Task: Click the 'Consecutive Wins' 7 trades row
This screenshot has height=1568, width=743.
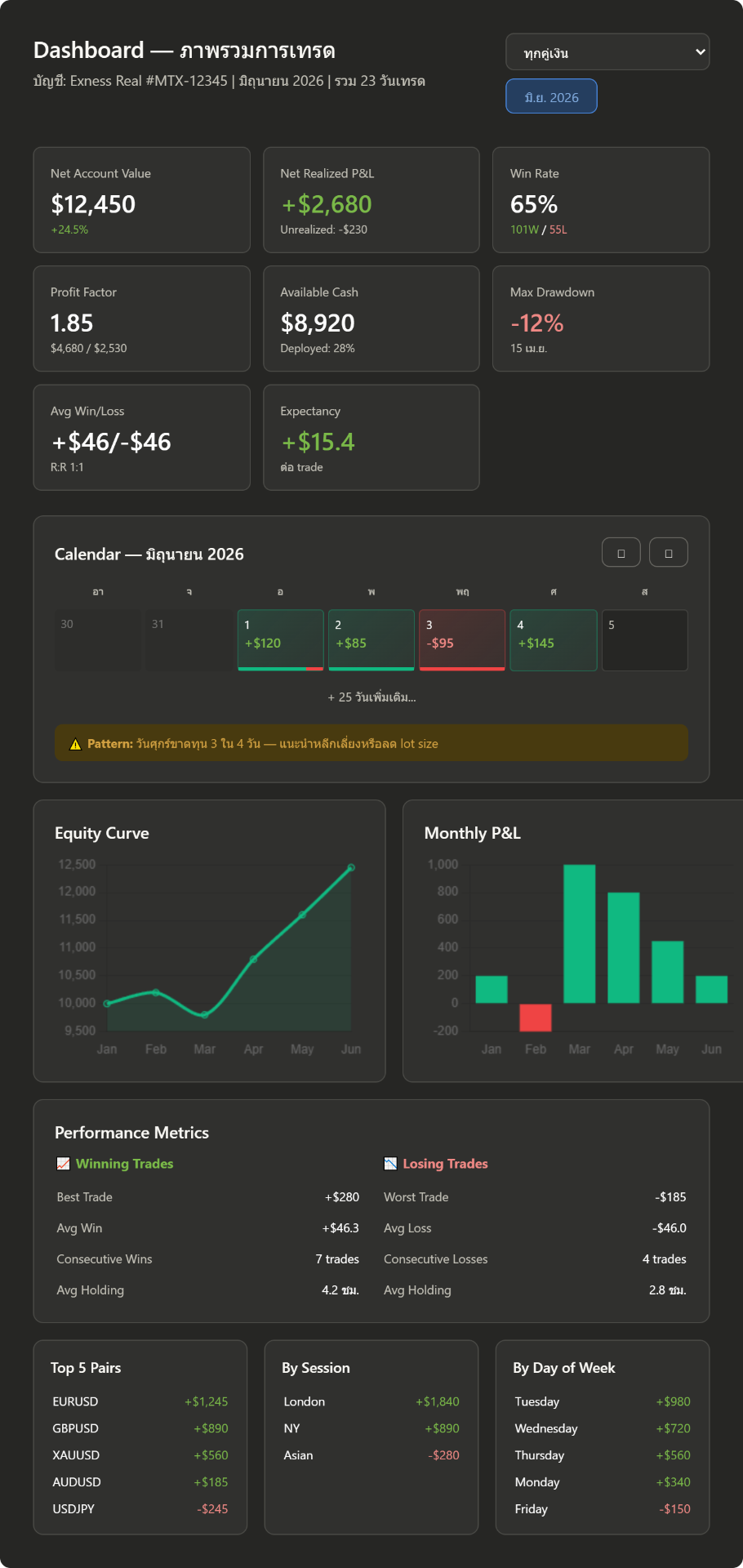Action: 208,1259
